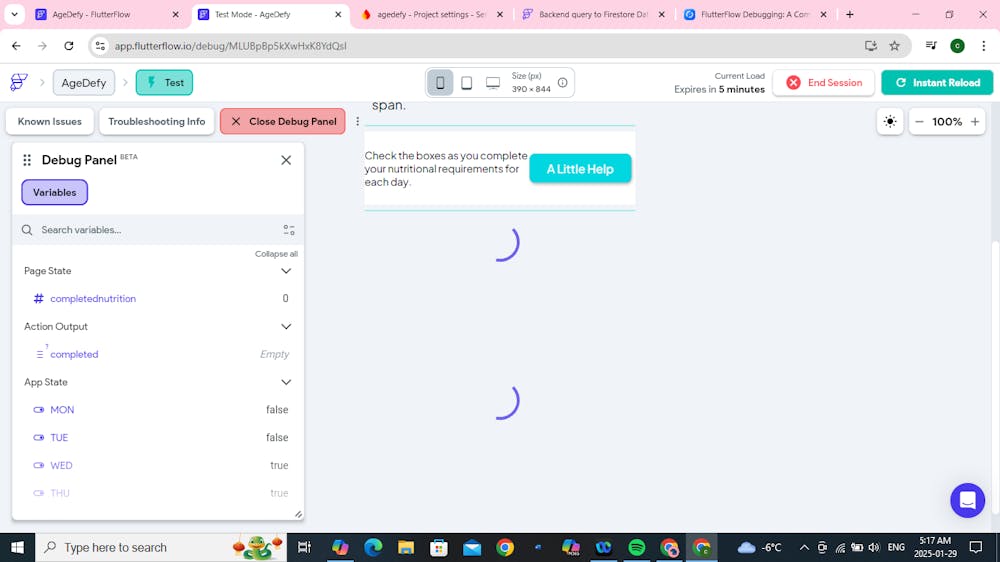
Task: Click the FlutterFlow logo icon
Action: pos(18,82)
